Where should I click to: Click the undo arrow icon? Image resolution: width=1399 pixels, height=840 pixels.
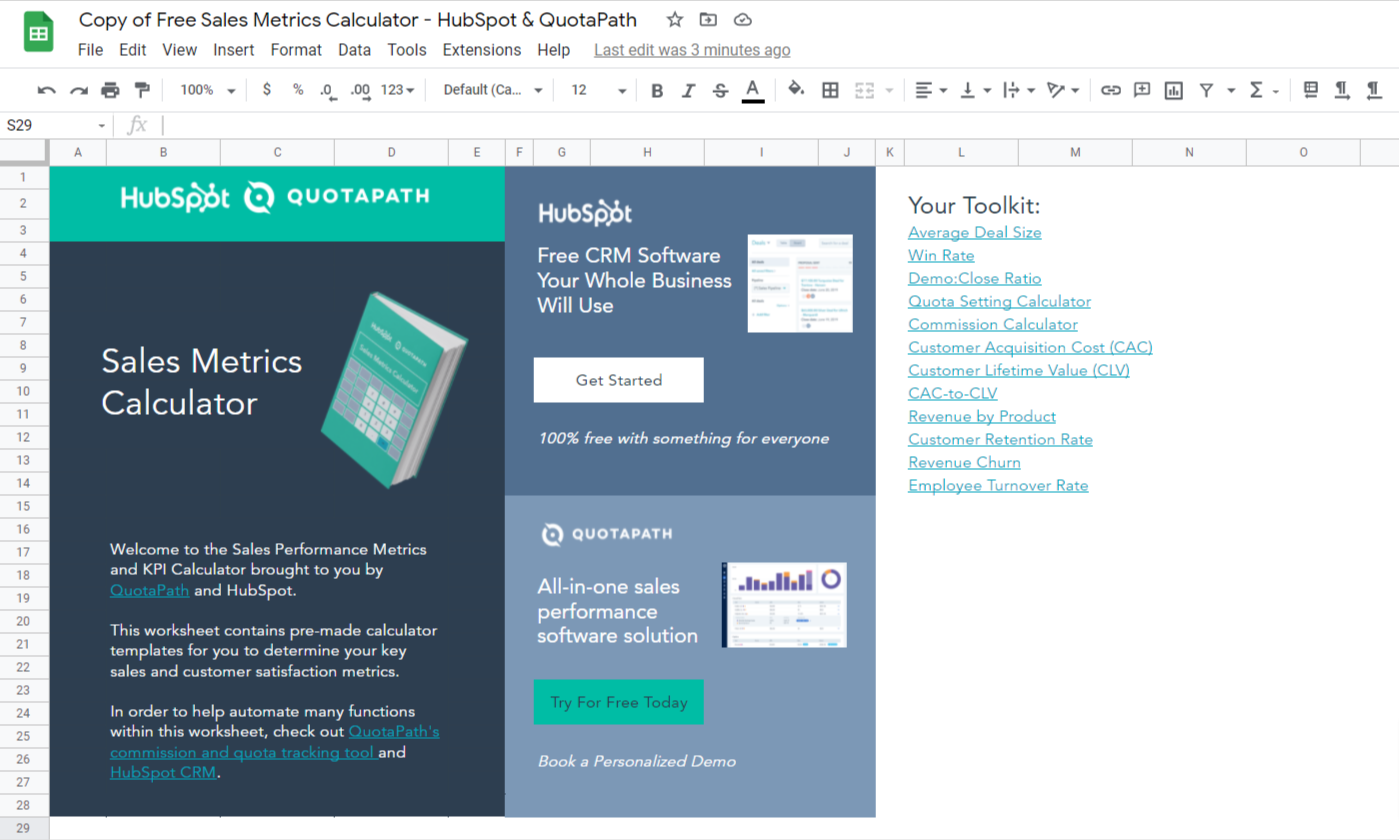tap(46, 90)
